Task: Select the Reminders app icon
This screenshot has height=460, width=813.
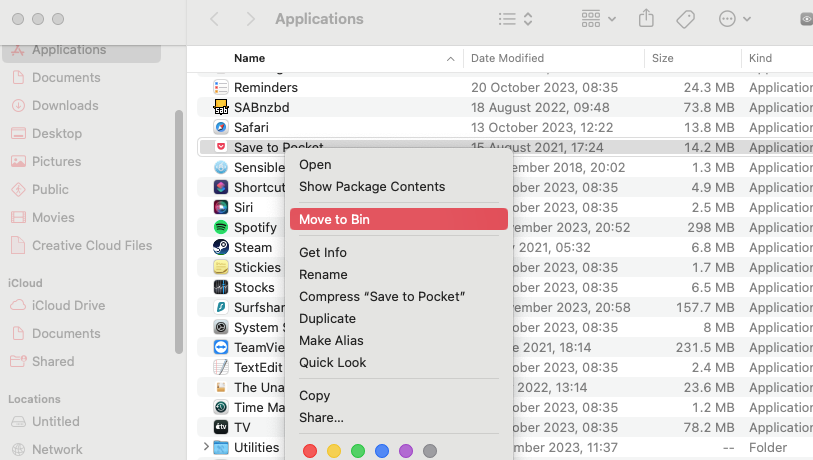Action: [221, 87]
